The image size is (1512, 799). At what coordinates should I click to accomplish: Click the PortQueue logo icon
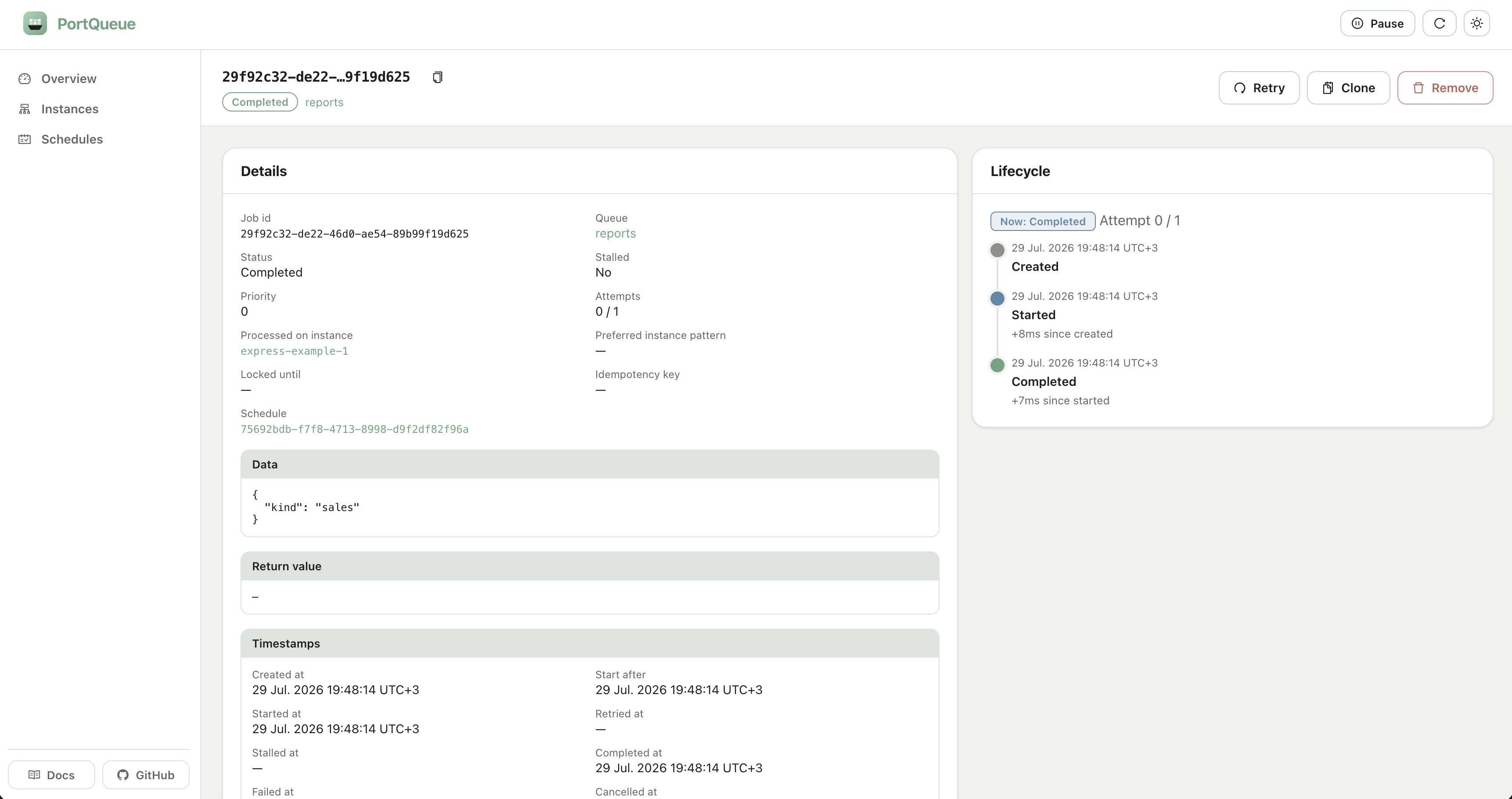35,23
